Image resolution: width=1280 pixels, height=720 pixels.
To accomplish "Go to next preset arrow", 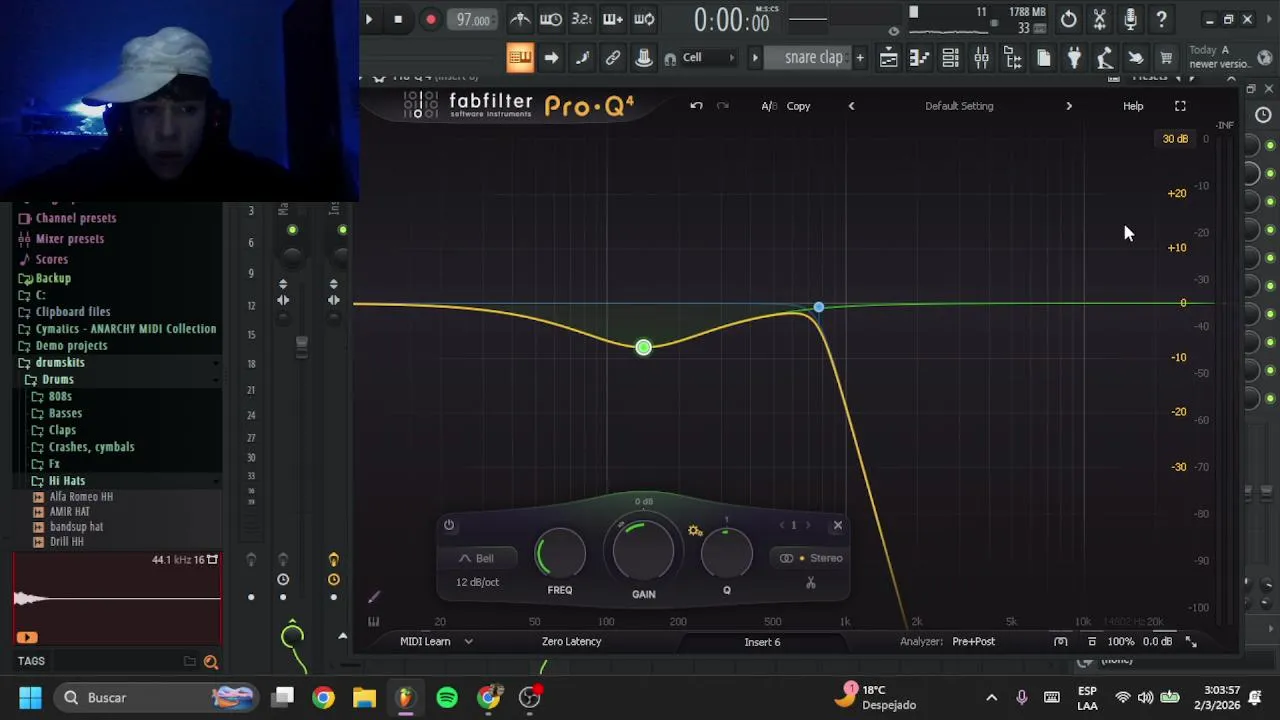I will [1068, 106].
